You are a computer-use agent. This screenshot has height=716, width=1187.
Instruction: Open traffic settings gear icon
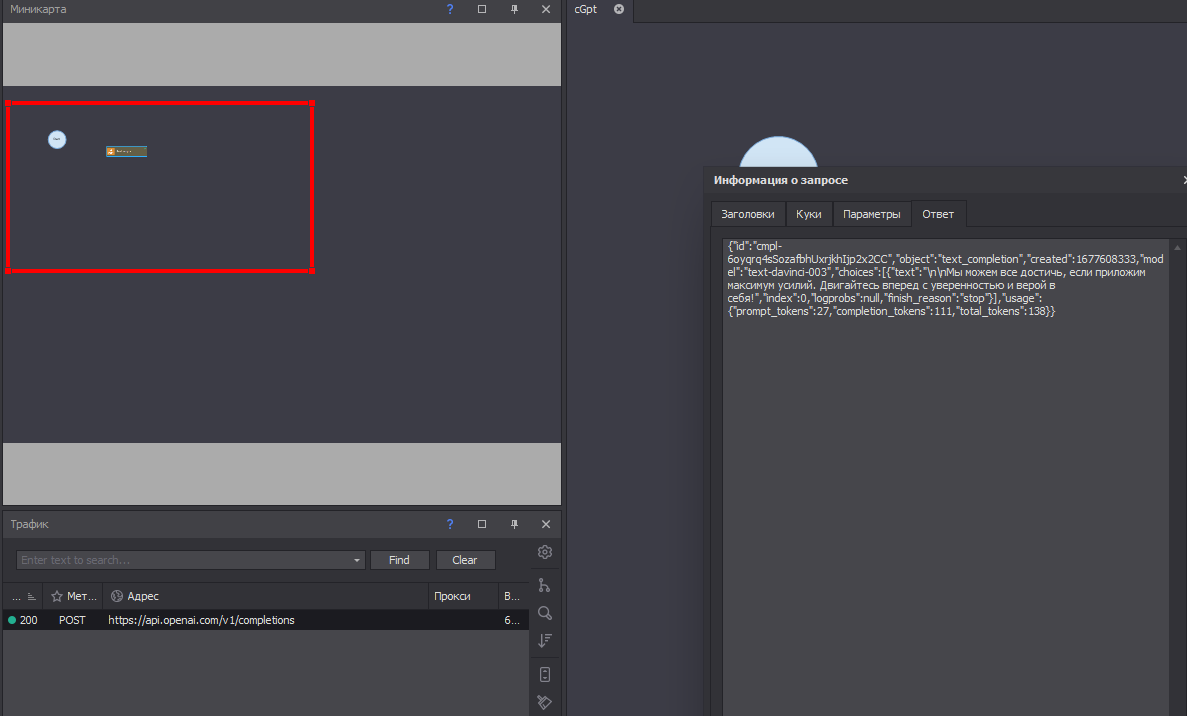[x=545, y=552]
